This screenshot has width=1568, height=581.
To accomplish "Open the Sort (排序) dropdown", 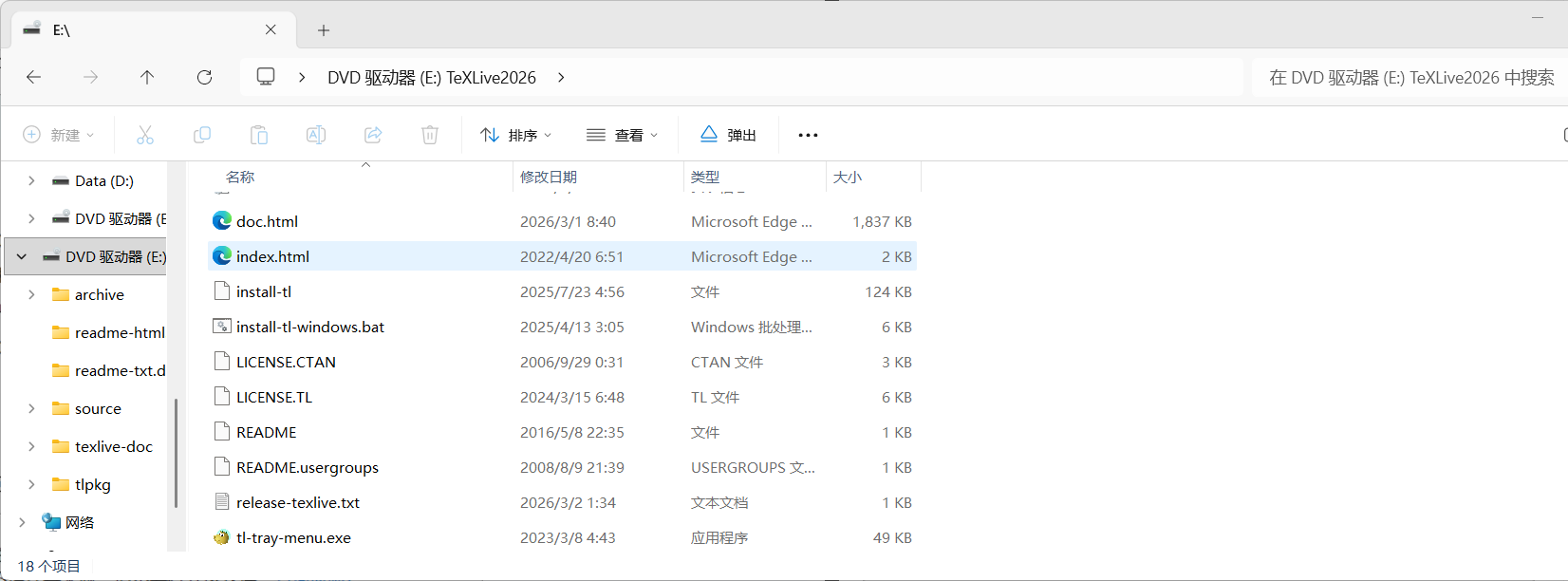I will [516, 135].
